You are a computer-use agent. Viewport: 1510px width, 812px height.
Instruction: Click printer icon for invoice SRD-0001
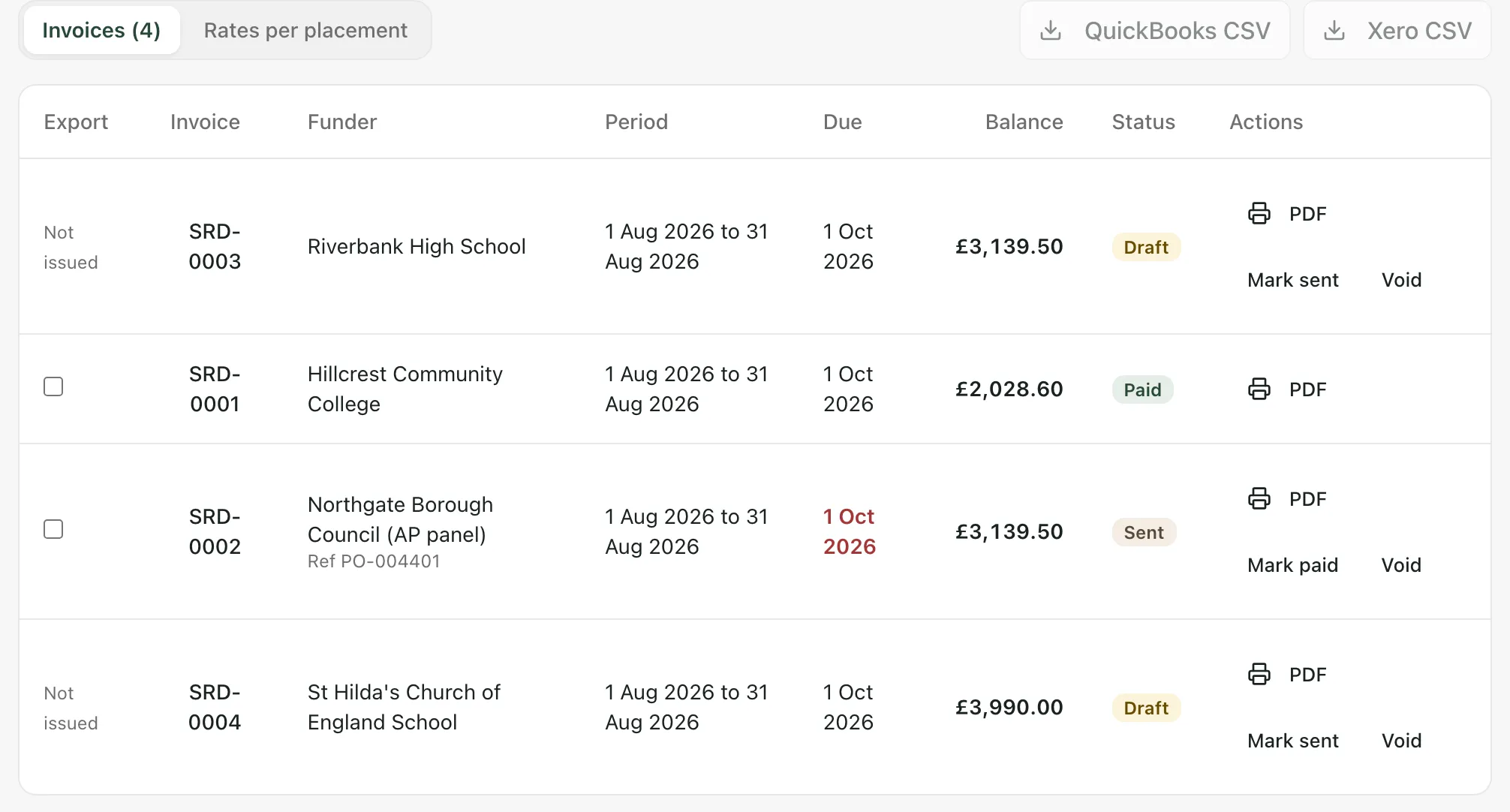1259,389
